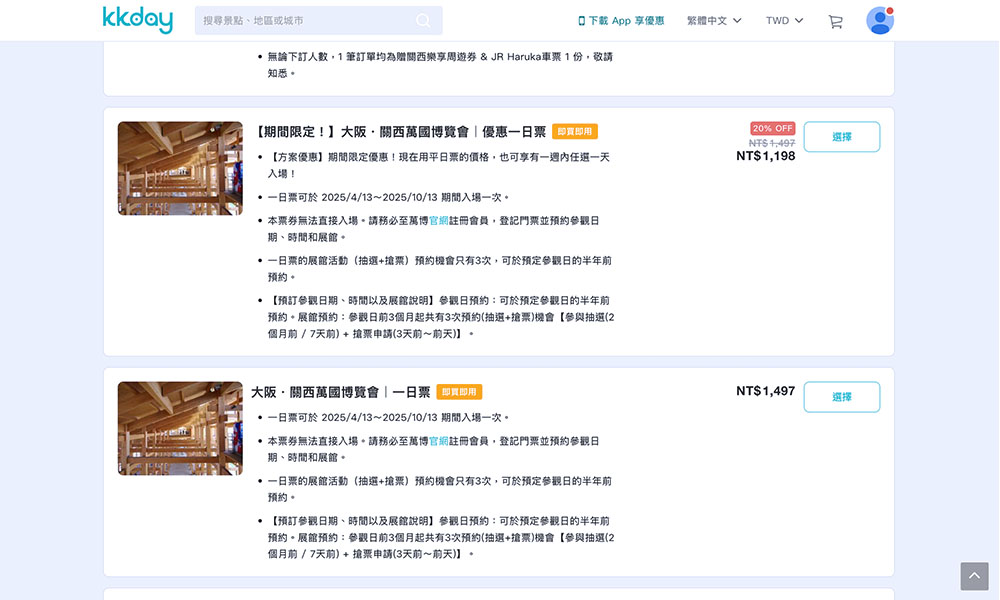
Task: Click the 【期間限定！】大阪・關西萬國博覽會 優惠一日票 title
Action: point(399,132)
